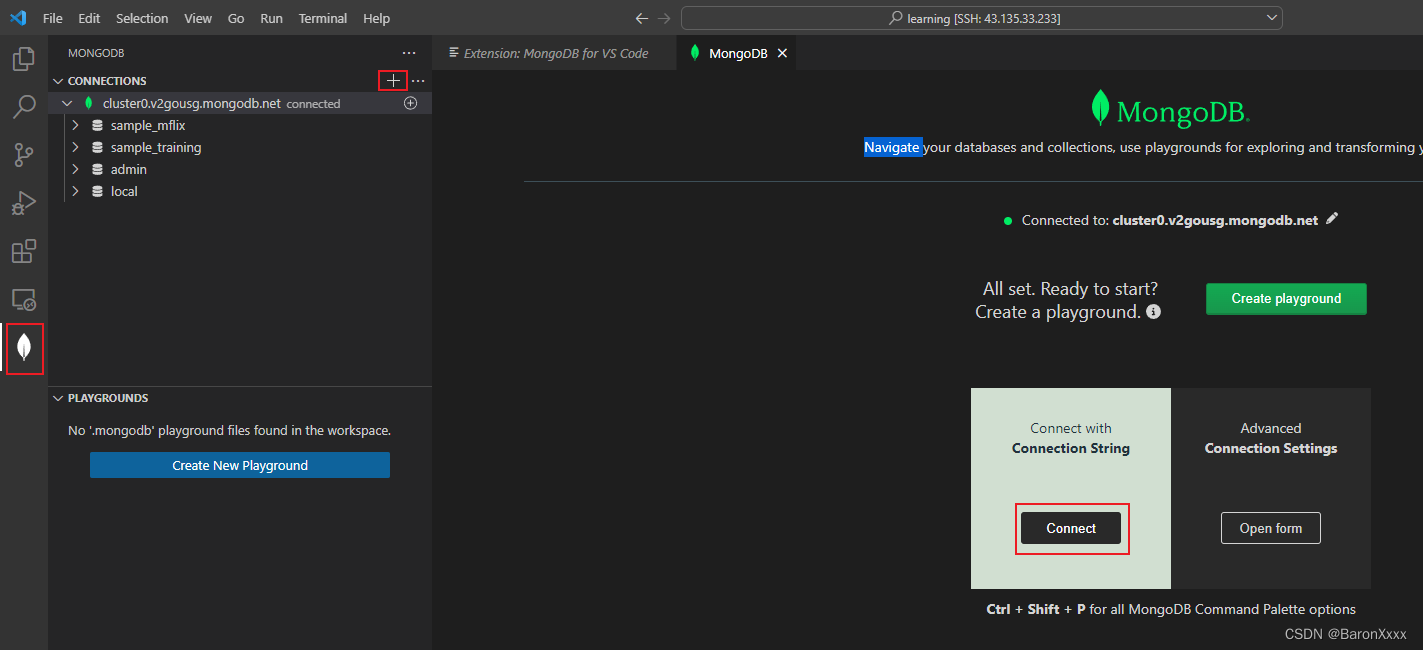1423x650 pixels.
Task: Click the learning SSH command center search box
Action: pyautogui.click(x=982, y=18)
